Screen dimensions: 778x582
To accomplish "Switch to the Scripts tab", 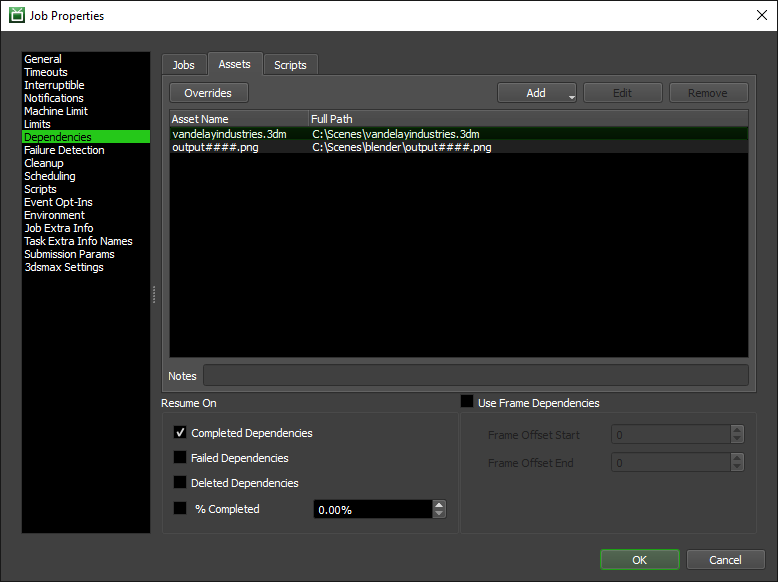I will coord(290,65).
